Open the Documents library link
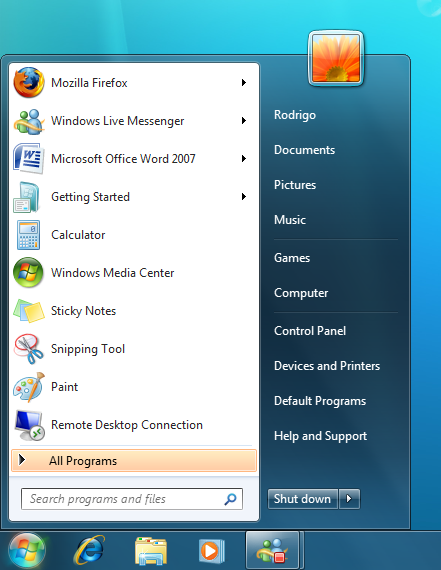441x570 pixels. (x=304, y=150)
